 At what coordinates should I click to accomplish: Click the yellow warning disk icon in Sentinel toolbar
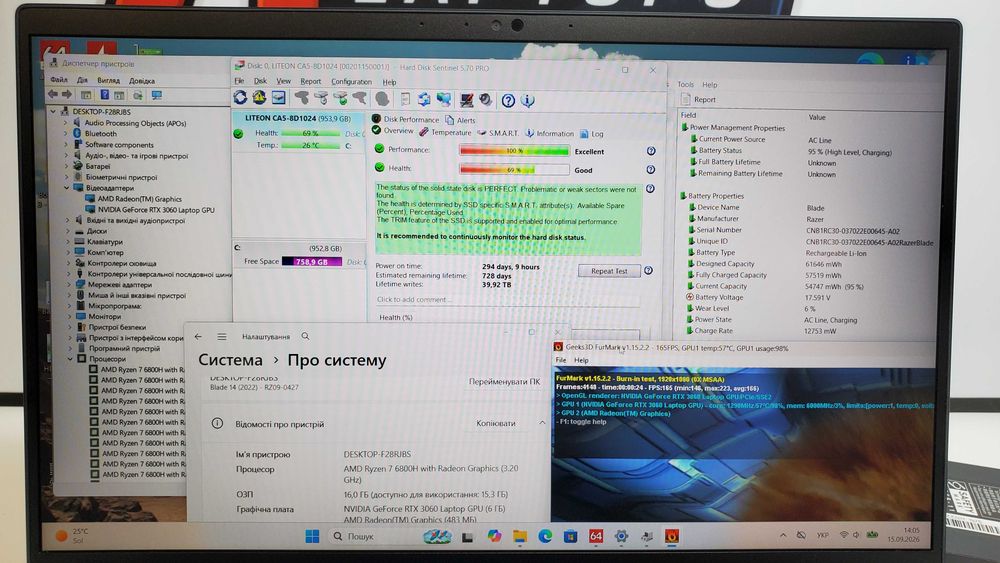pyautogui.click(x=259, y=98)
